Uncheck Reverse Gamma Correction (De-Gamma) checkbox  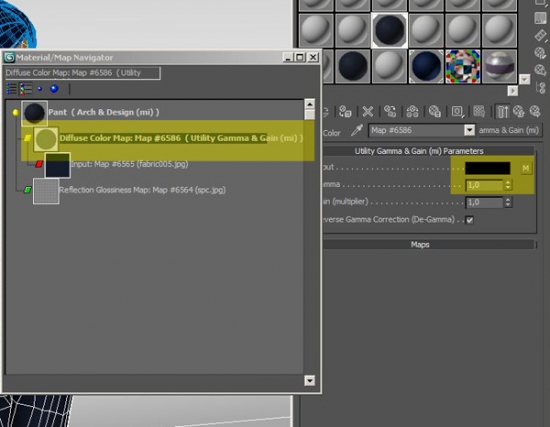[x=469, y=220]
